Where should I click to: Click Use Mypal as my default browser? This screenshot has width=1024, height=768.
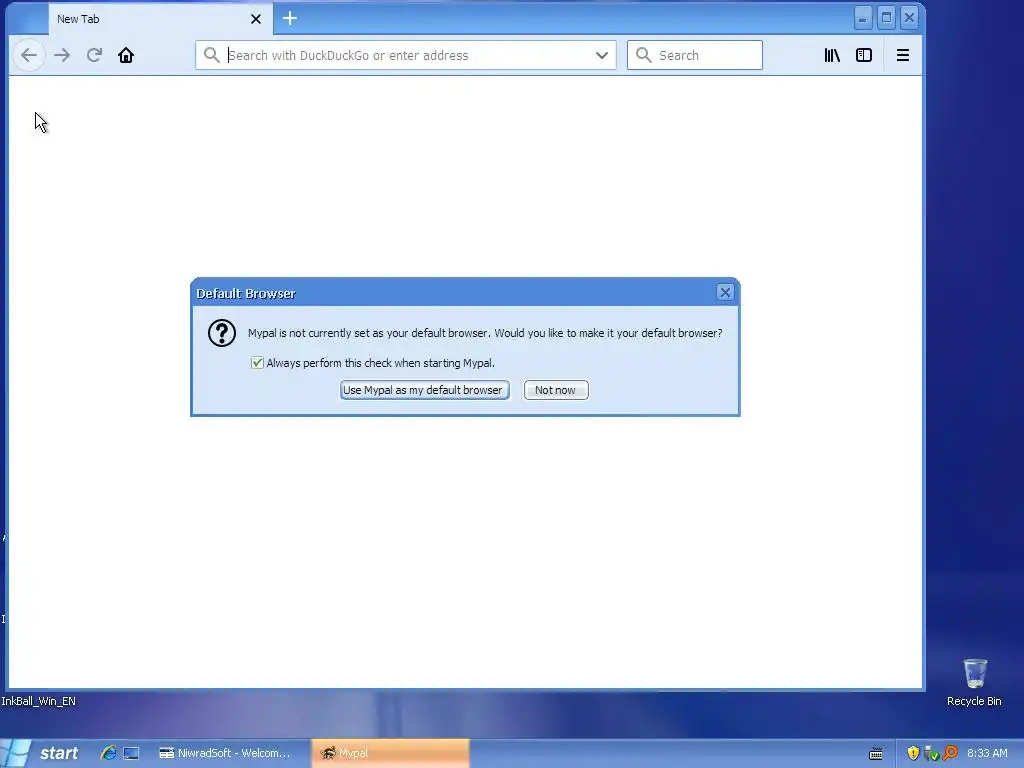point(424,390)
